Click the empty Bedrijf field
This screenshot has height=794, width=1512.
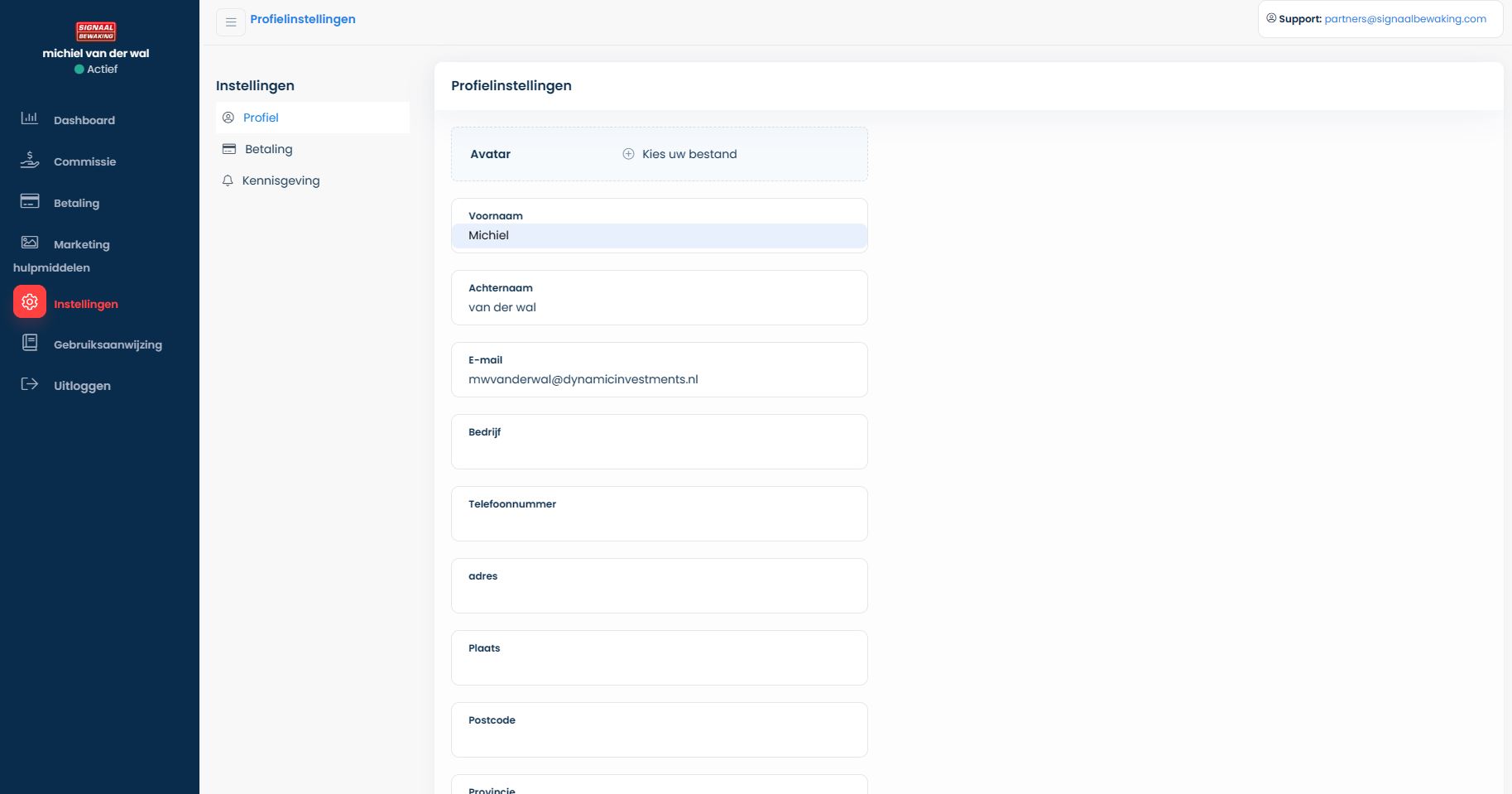pyautogui.click(x=659, y=451)
